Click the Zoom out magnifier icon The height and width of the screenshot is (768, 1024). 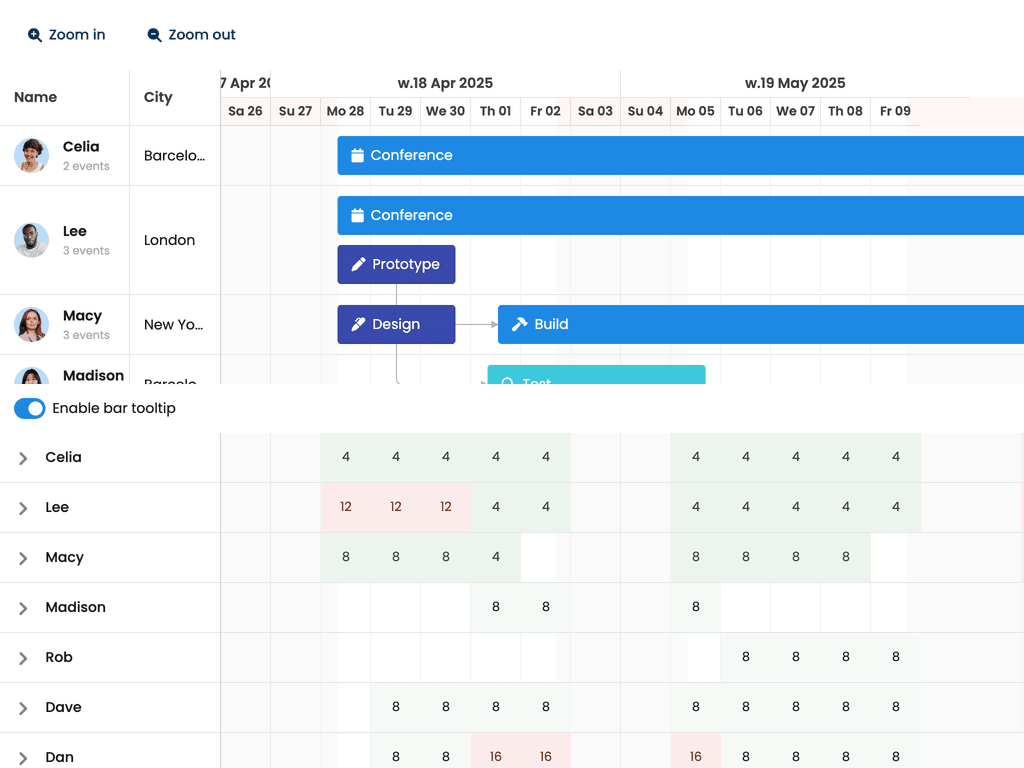(154, 35)
